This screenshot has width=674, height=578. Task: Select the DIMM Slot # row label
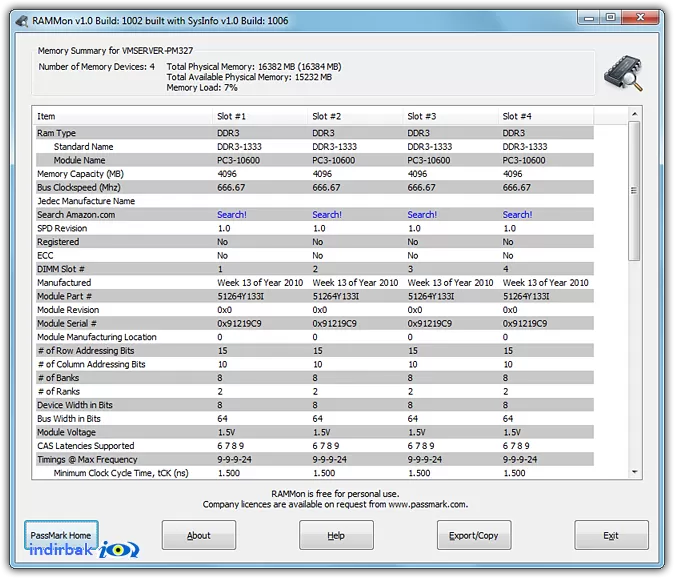click(61, 269)
